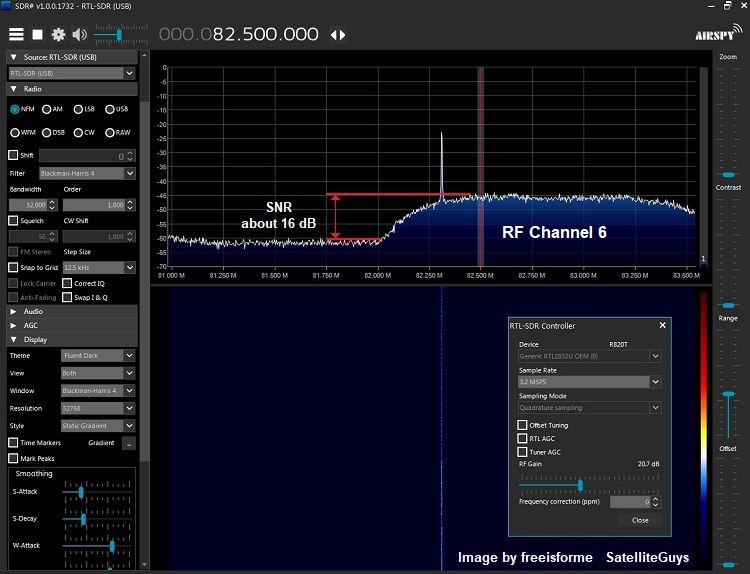Open the hamburger main menu
The width and height of the screenshot is (750, 574).
(17, 34)
